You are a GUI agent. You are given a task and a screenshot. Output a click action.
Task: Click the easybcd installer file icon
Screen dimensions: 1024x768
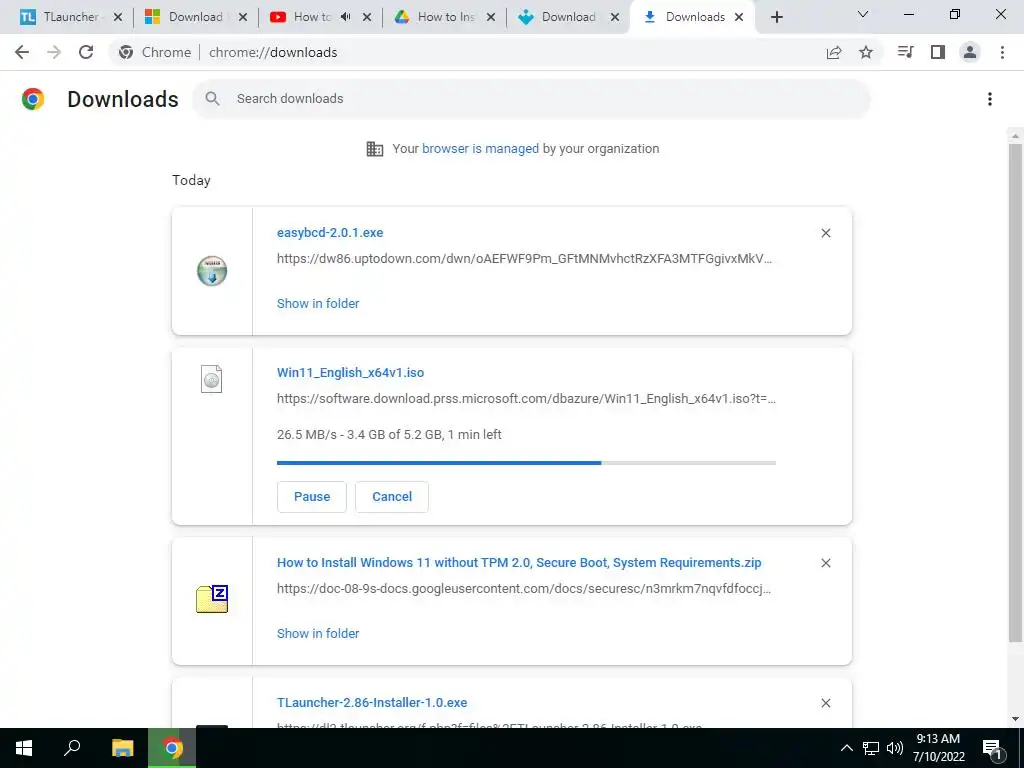[x=212, y=271]
